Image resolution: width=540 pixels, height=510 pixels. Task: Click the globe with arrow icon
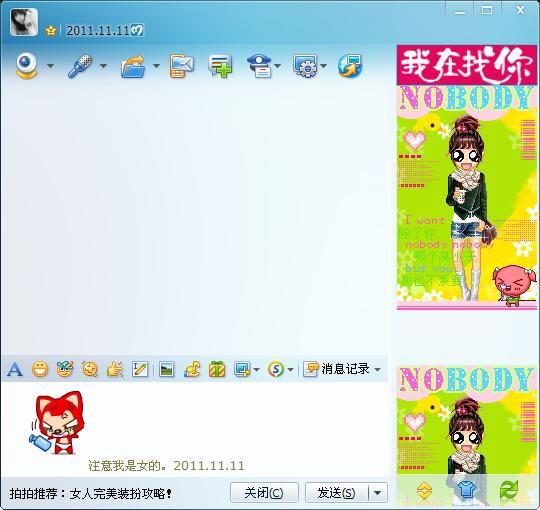[350, 66]
